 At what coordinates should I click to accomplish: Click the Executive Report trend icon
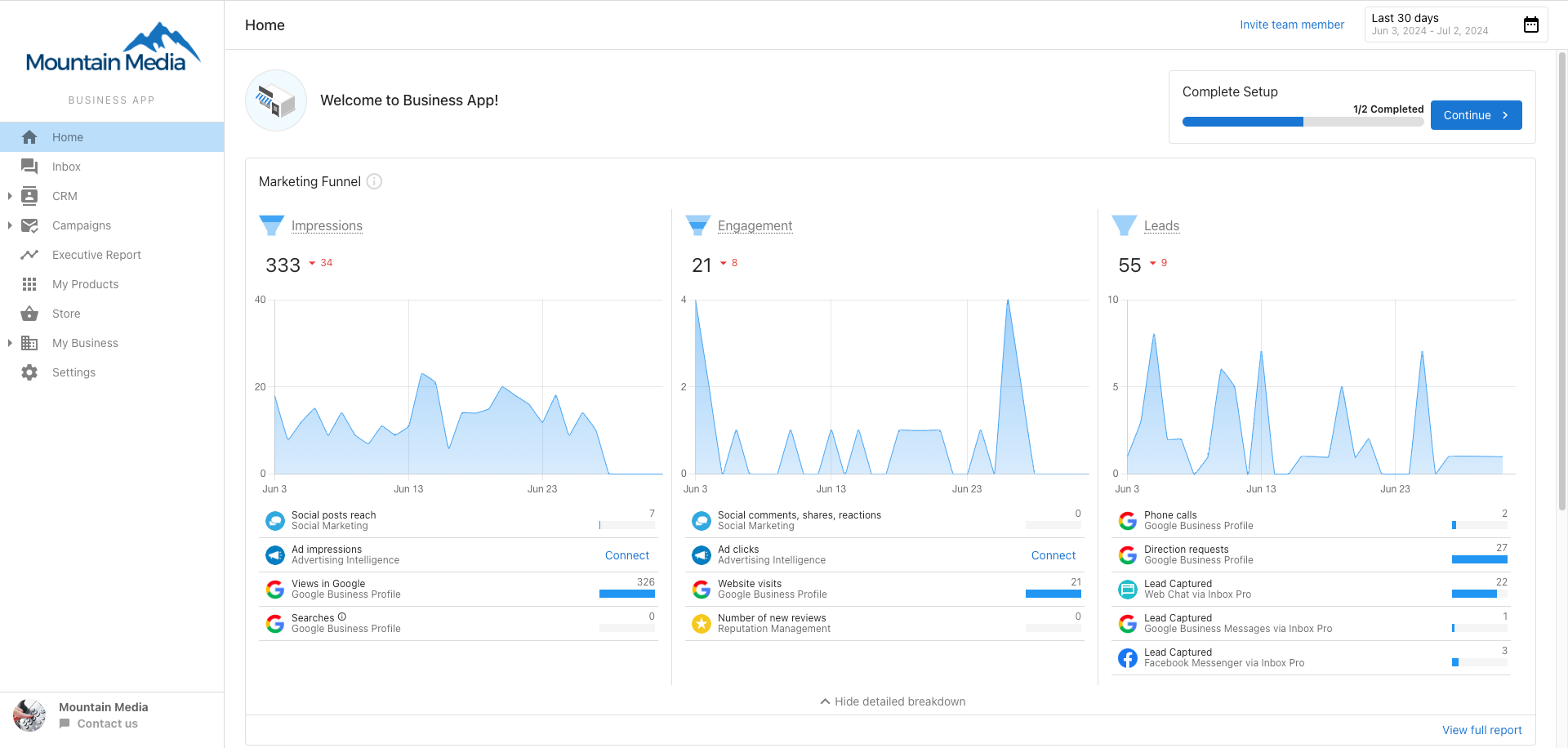29,255
